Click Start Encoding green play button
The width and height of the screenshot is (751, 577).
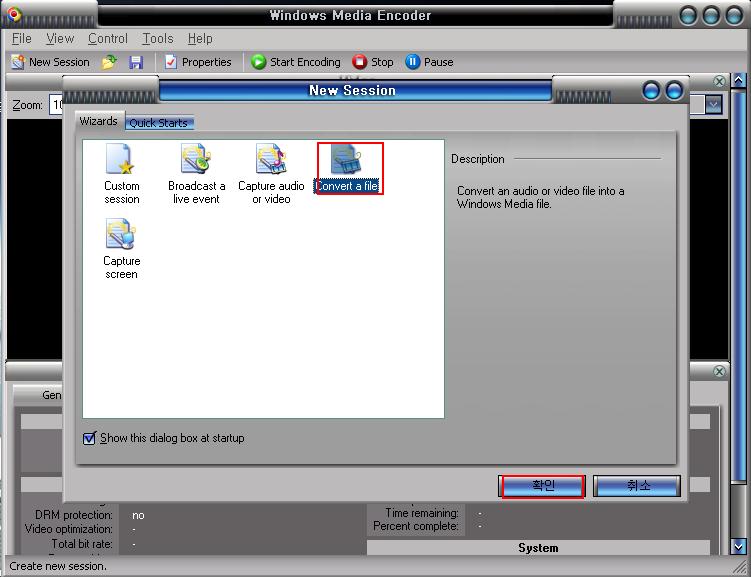coord(296,62)
